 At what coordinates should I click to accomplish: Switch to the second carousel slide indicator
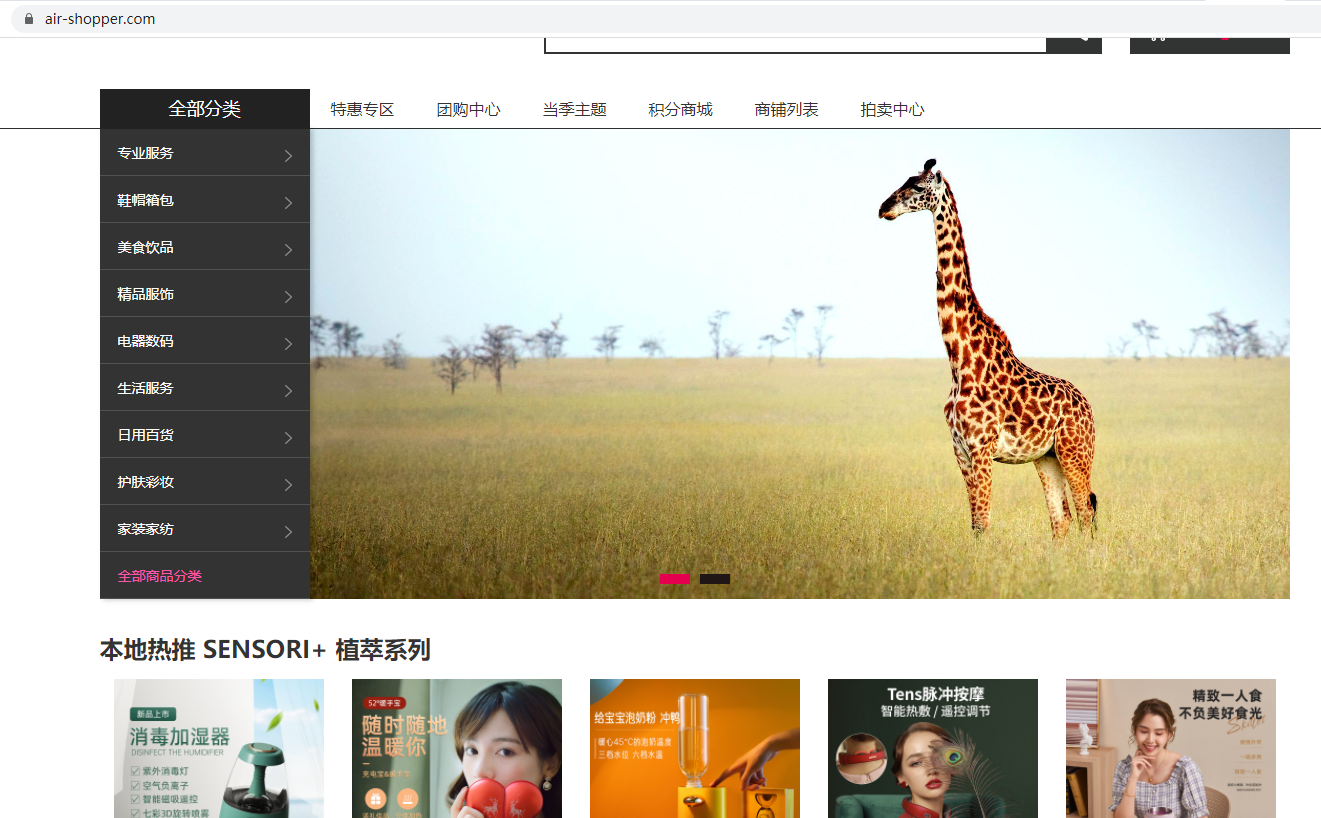714,579
